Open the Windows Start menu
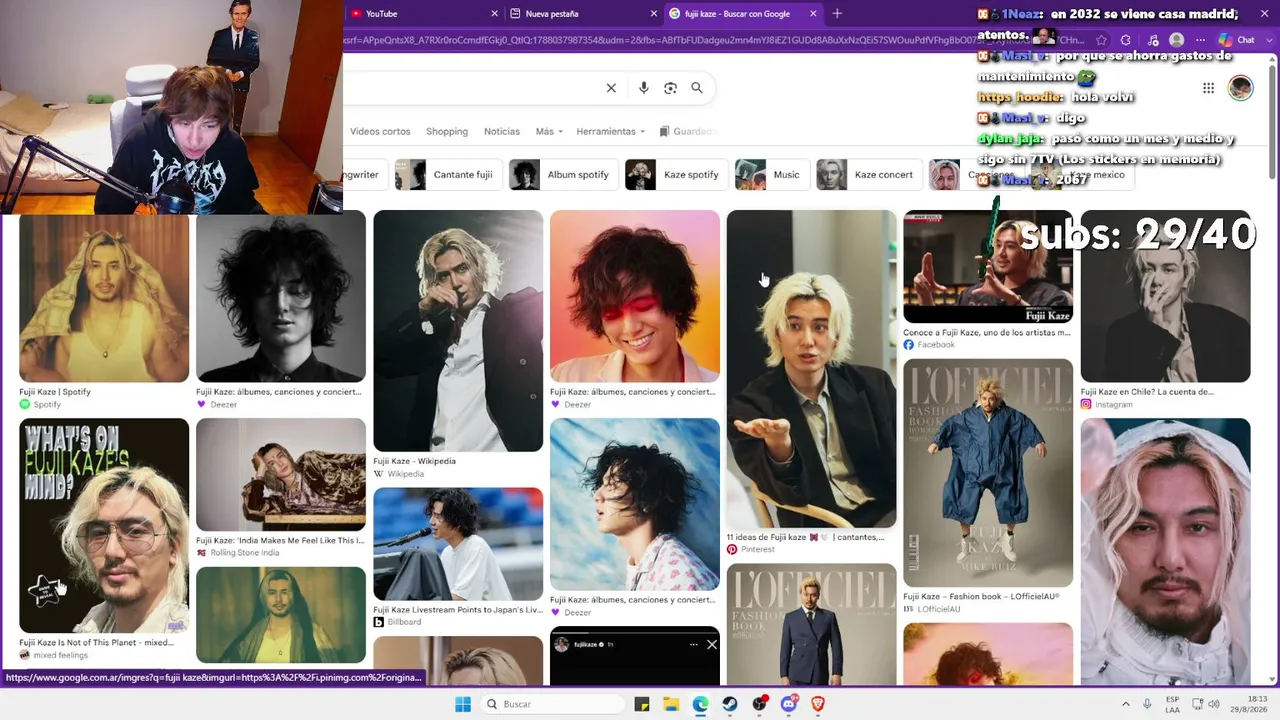This screenshot has width=1280, height=720. [x=463, y=704]
